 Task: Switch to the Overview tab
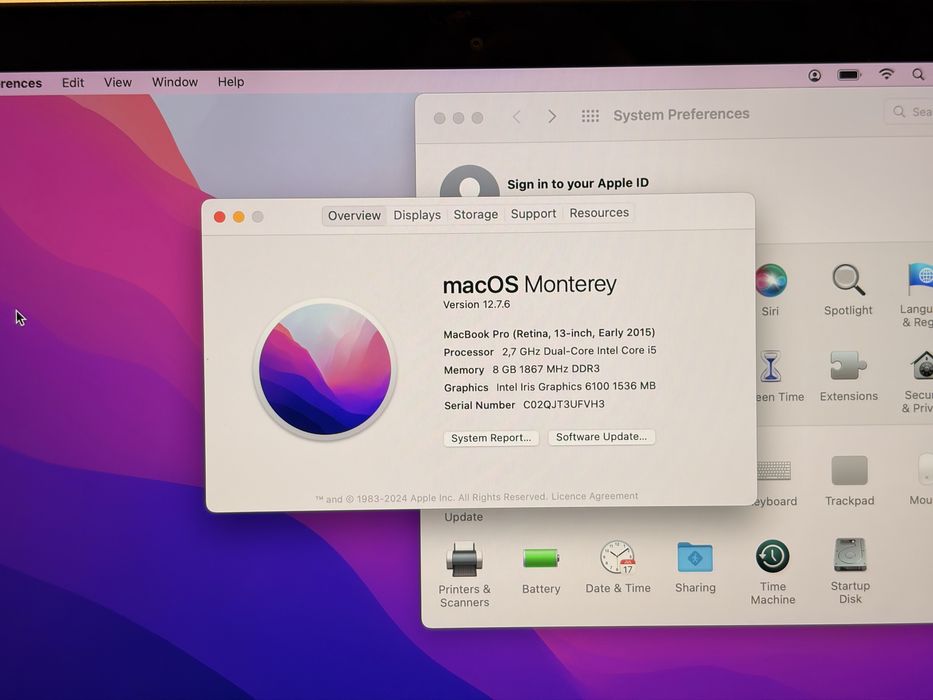(x=354, y=215)
